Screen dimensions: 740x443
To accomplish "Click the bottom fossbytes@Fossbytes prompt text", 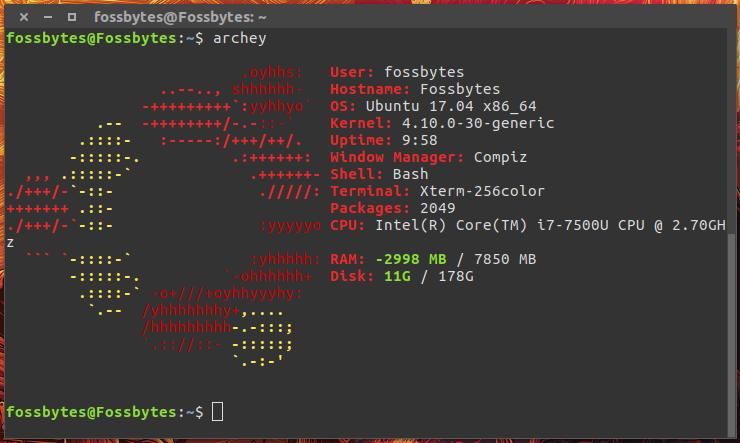I will (x=95, y=412).
